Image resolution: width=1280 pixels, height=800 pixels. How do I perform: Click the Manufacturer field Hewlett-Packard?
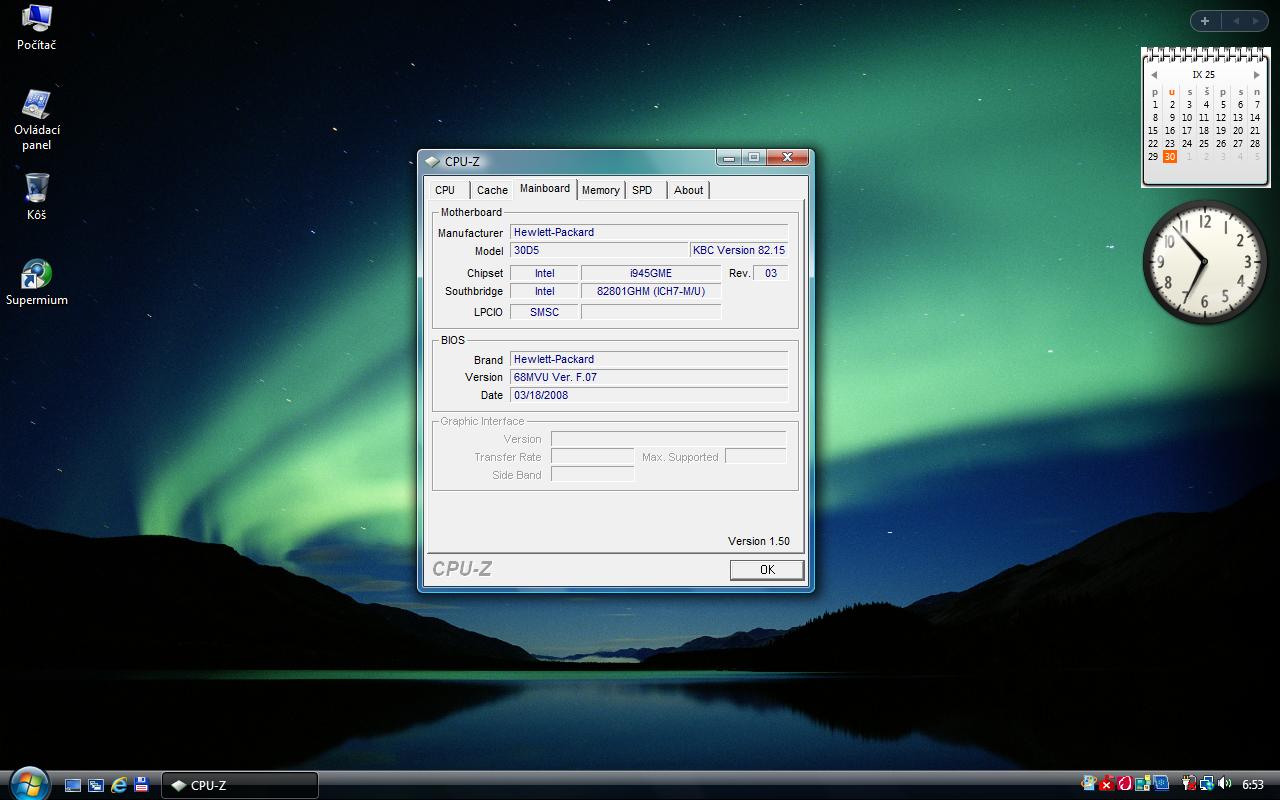649,232
